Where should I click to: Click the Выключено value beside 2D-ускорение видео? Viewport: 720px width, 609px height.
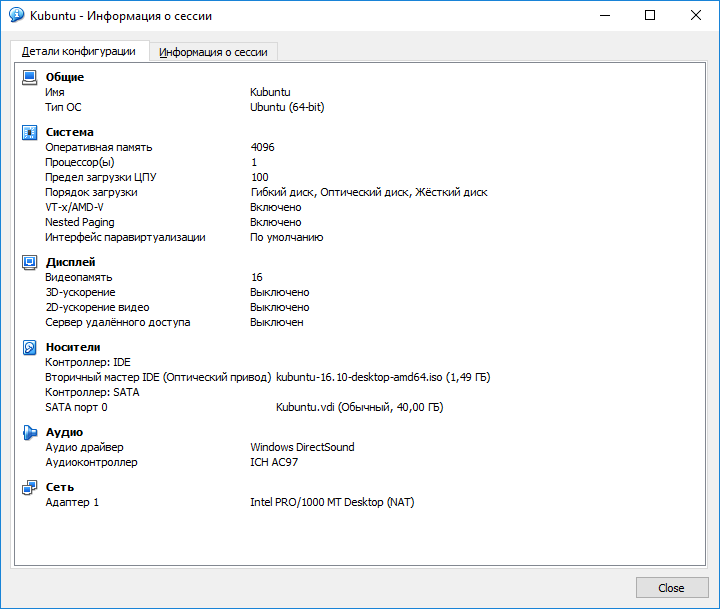coord(280,307)
